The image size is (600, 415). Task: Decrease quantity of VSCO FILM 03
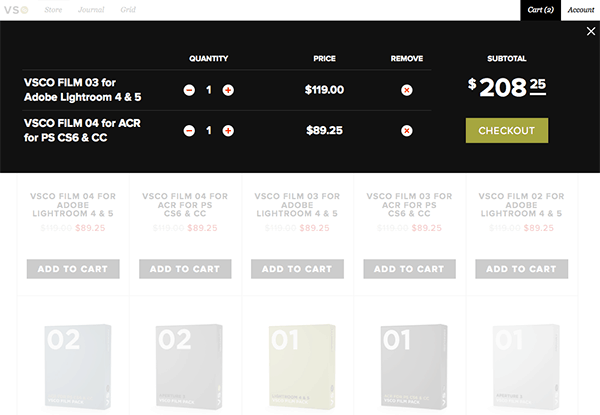pos(189,90)
